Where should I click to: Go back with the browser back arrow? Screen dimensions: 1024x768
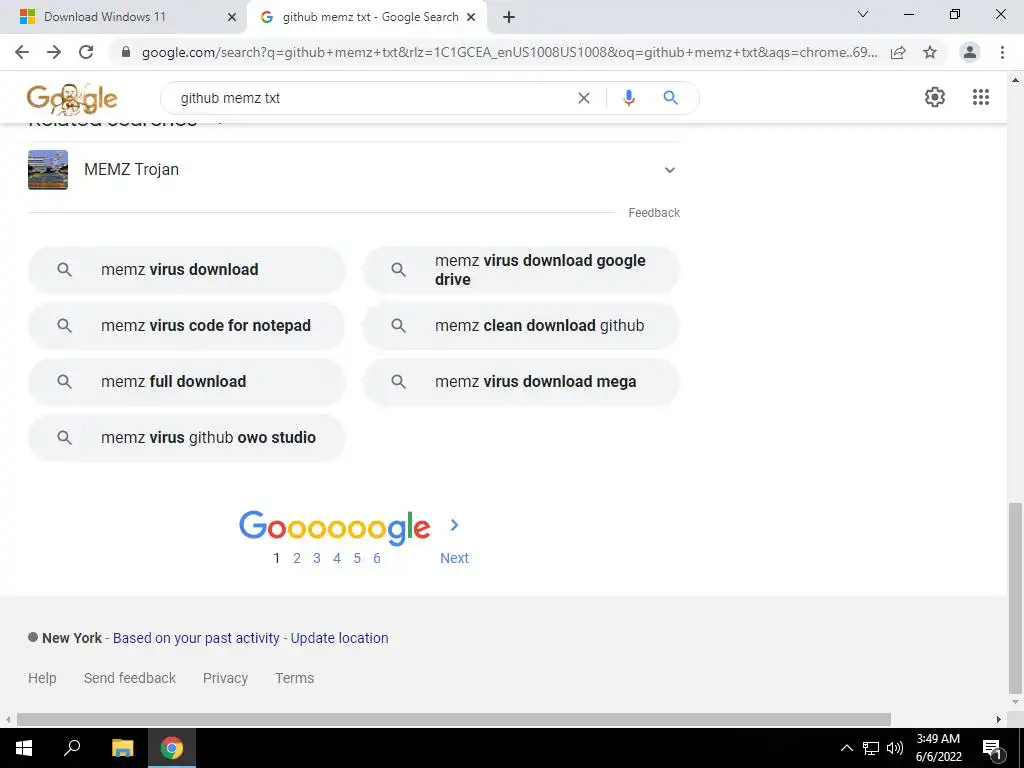click(22, 52)
